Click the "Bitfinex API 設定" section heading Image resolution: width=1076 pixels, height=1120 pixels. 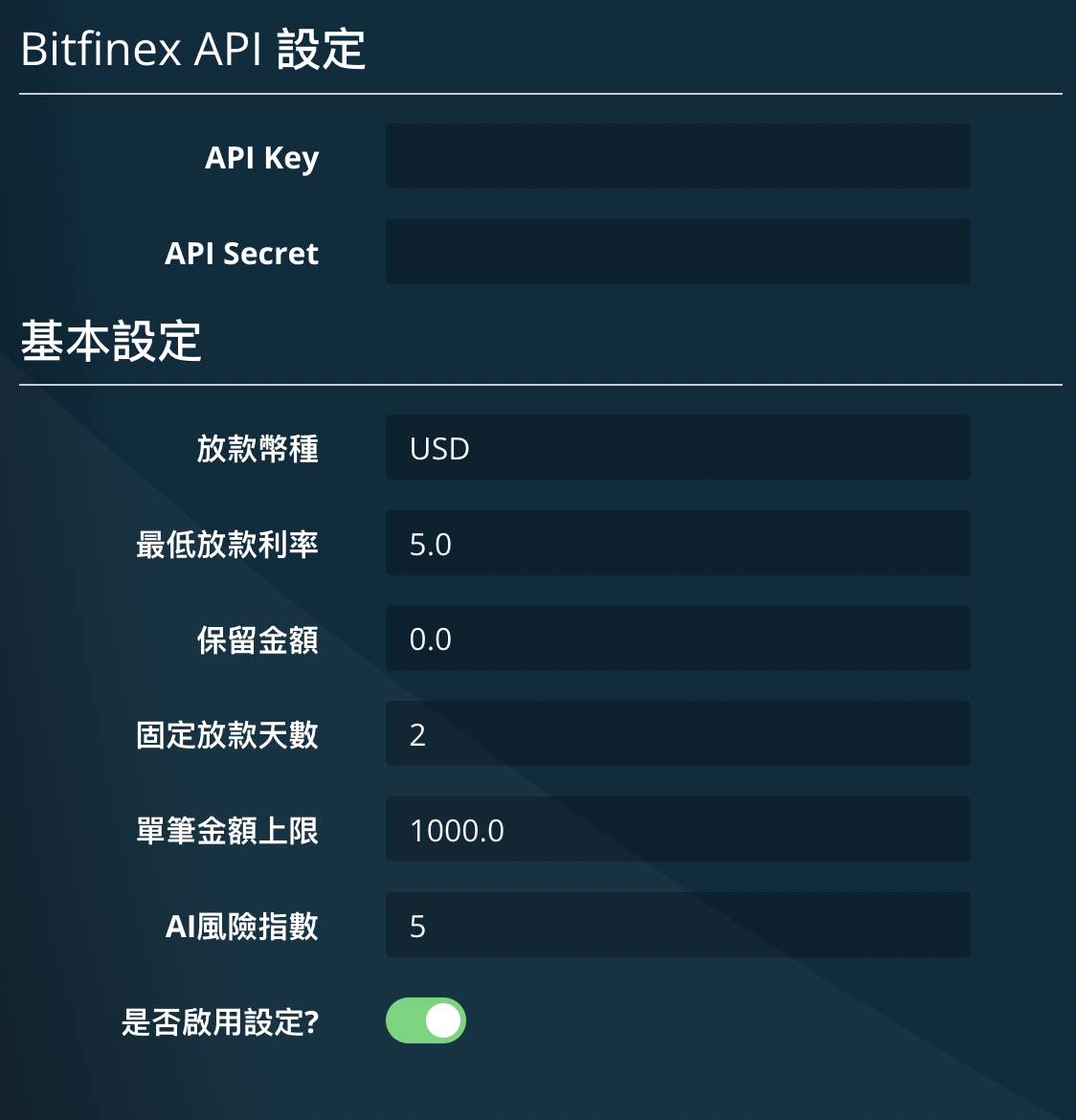pyautogui.click(x=193, y=49)
